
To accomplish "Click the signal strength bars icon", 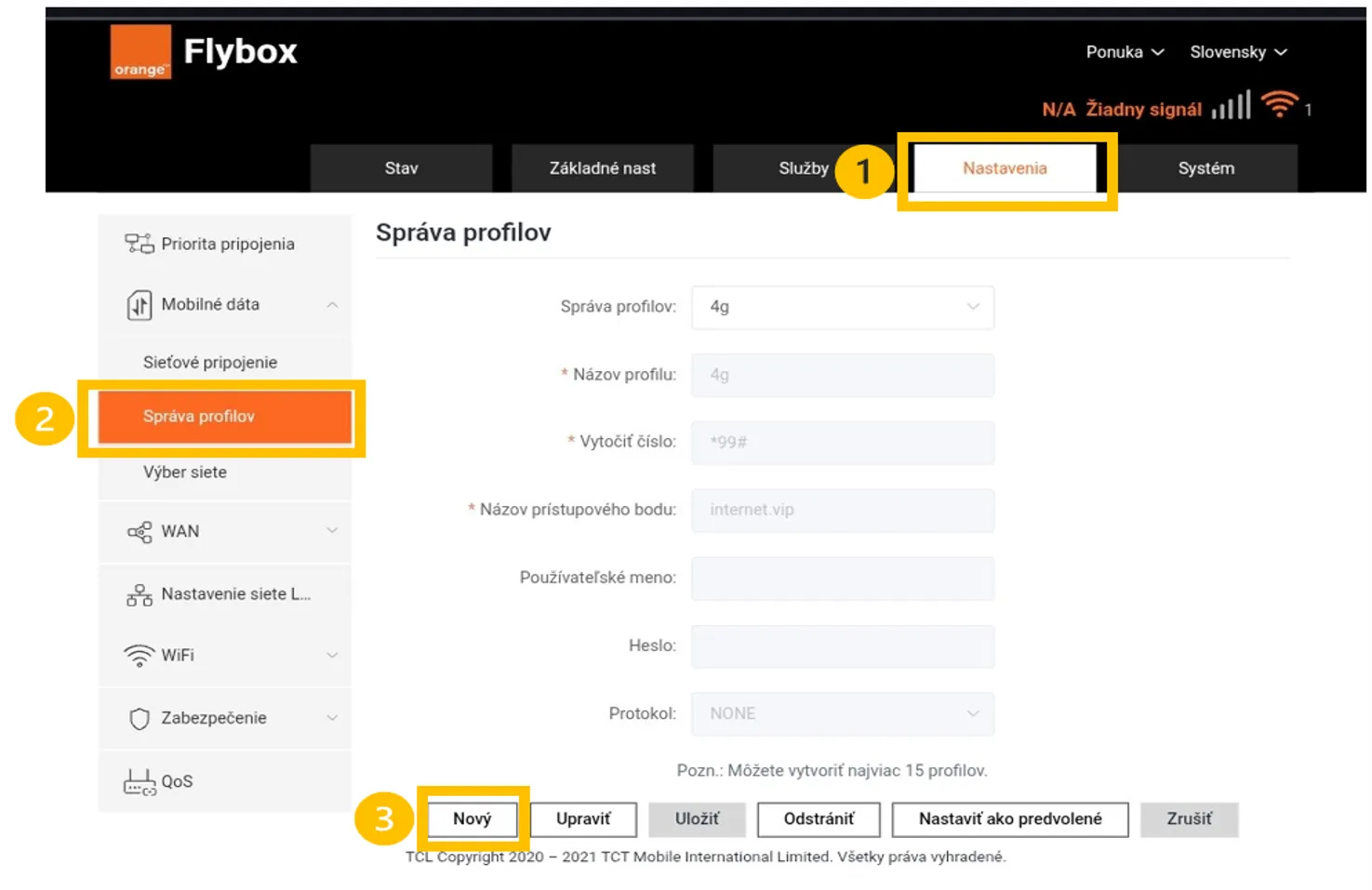I will [1231, 105].
